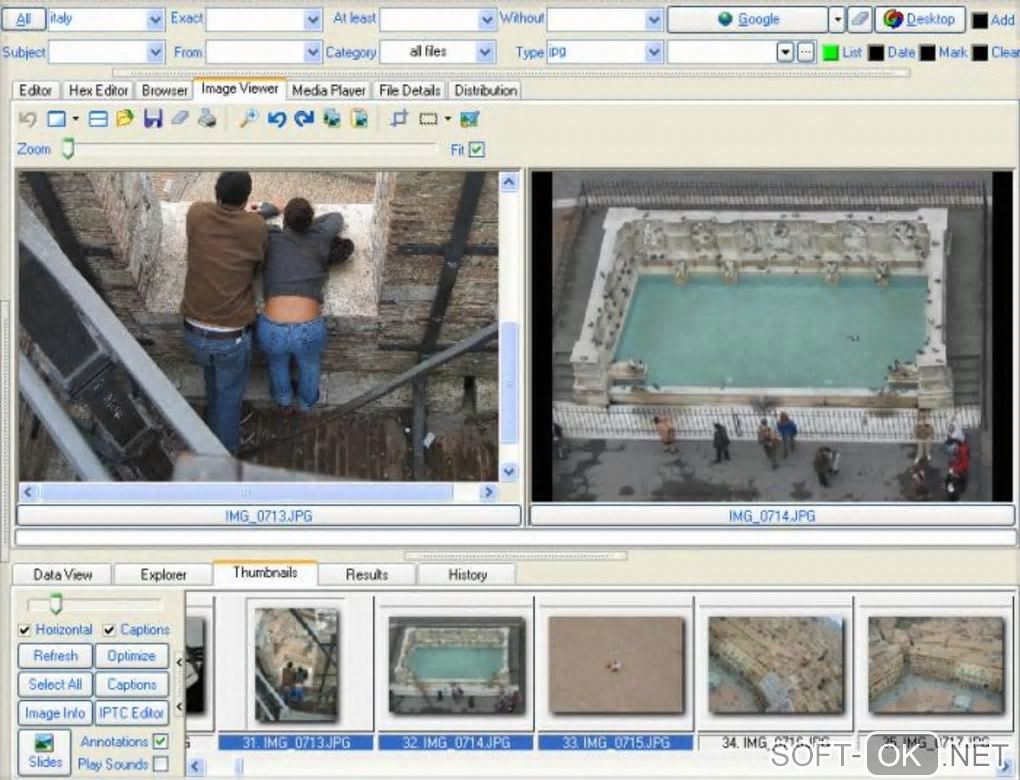Select the crop tool icon

pyautogui.click(x=399, y=119)
